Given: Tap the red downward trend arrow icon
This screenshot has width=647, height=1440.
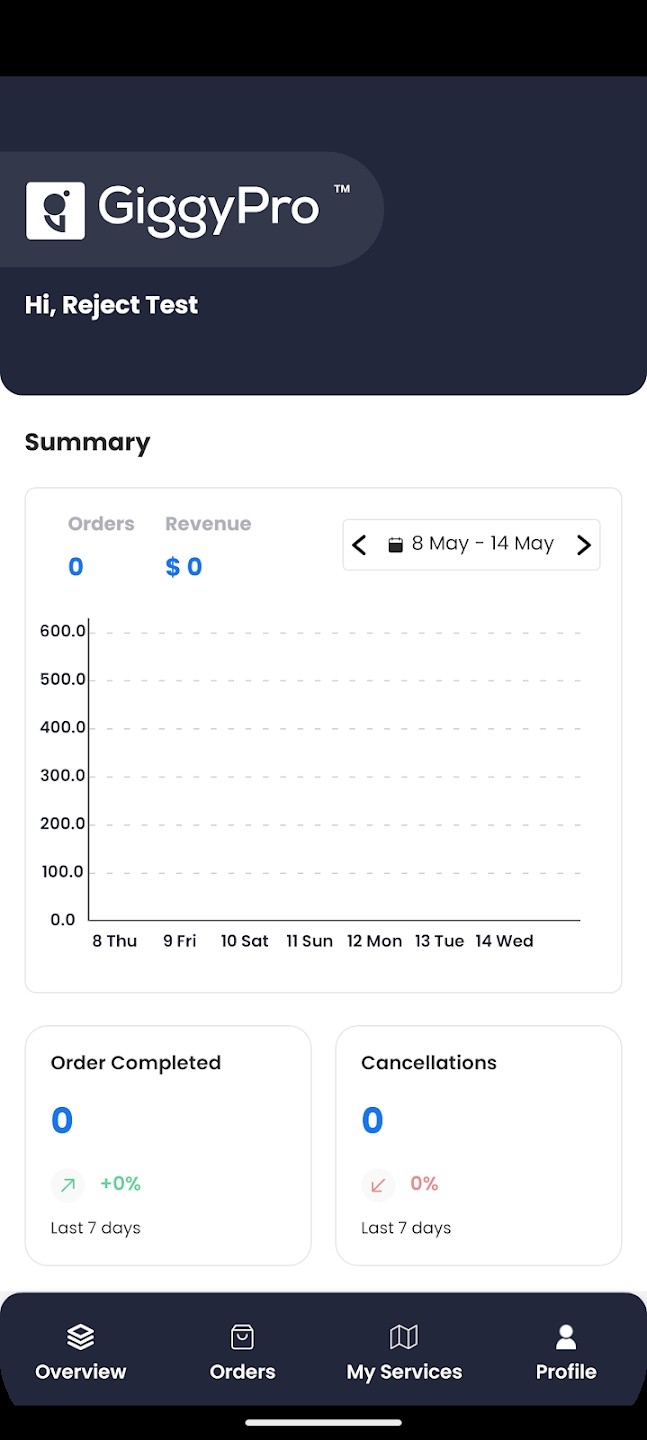Looking at the screenshot, I should point(378,1185).
